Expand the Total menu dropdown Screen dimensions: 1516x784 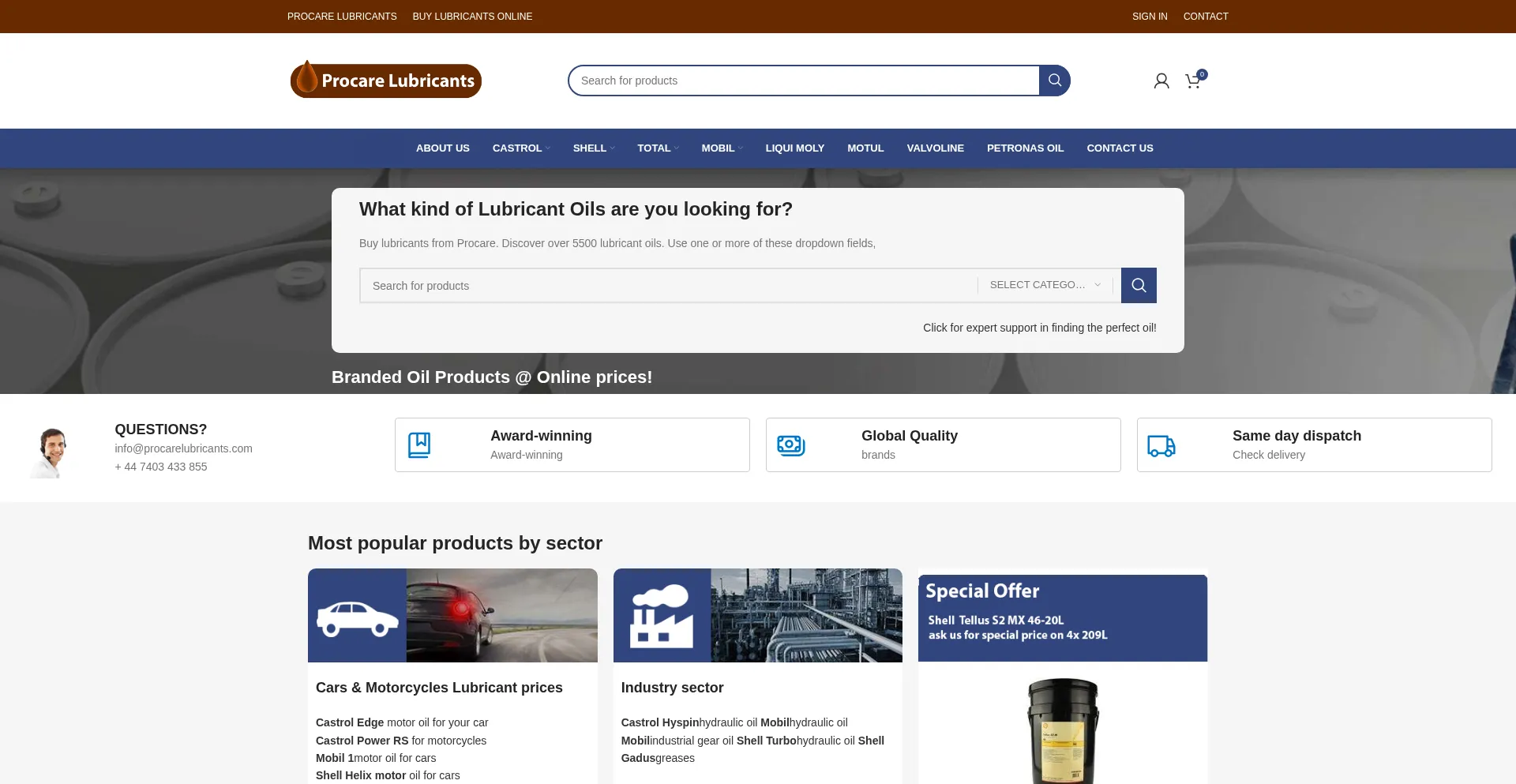659,148
